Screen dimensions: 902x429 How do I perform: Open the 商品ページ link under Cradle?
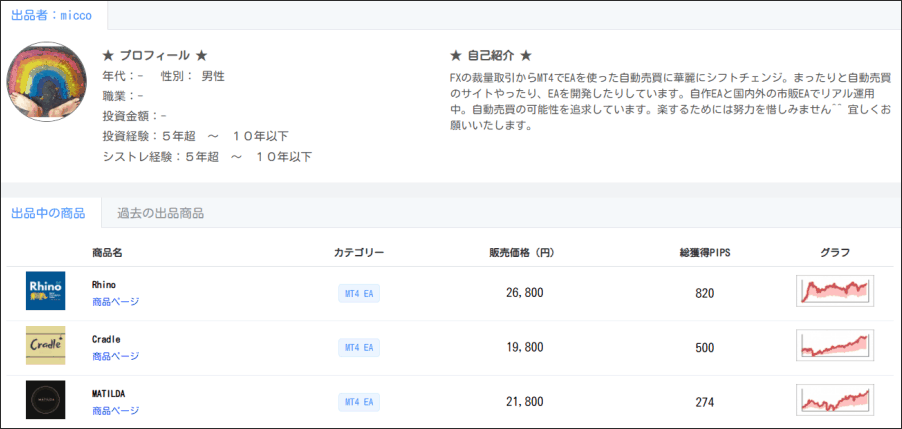[115, 356]
